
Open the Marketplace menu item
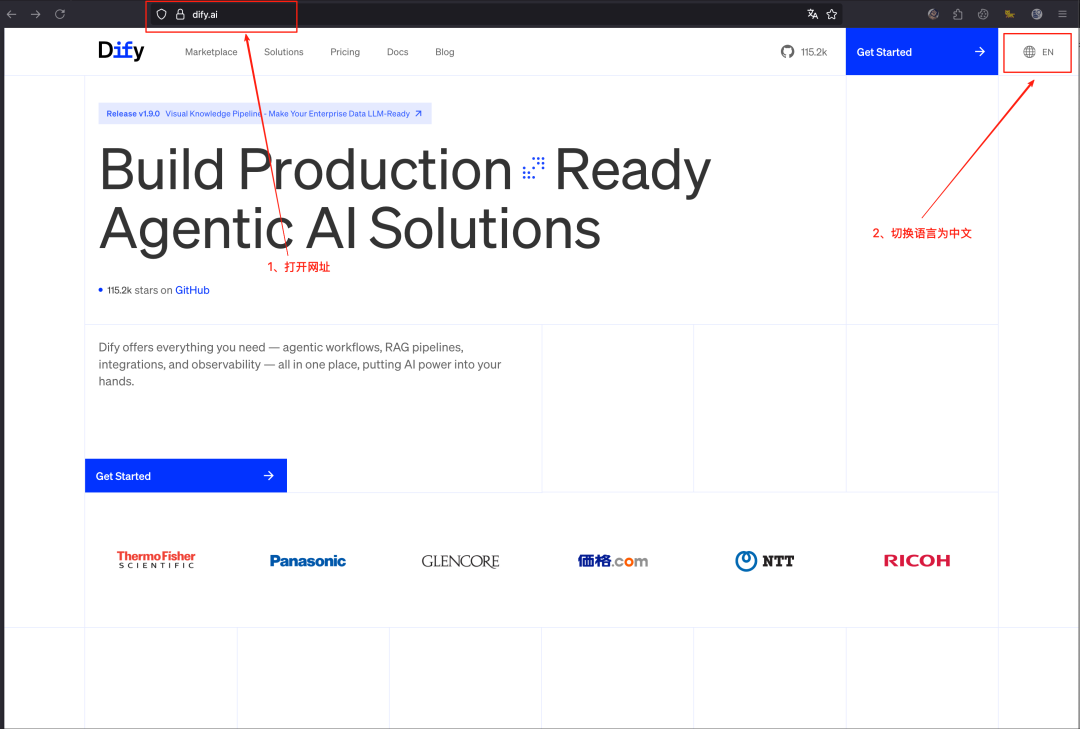tap(211, 52)
